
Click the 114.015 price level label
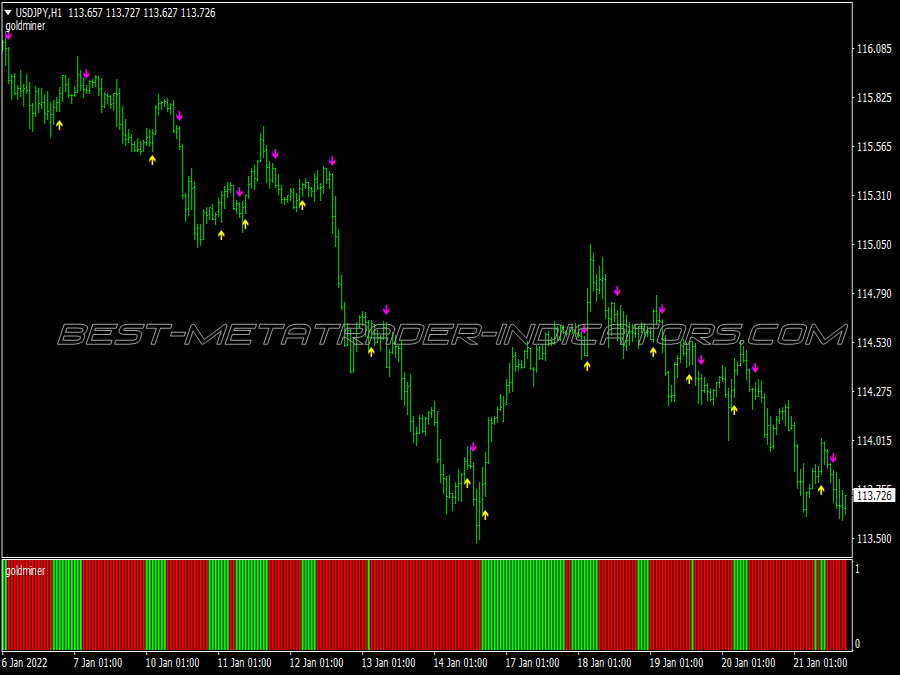874,441
